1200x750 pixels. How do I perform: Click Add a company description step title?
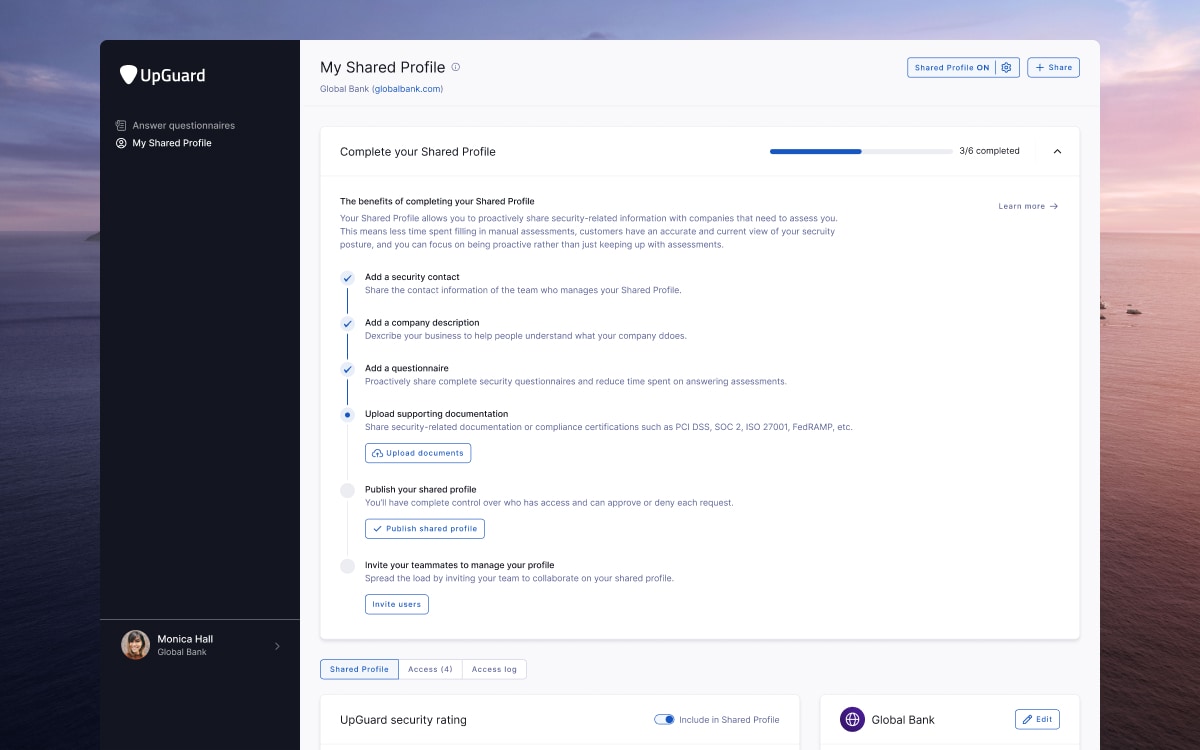click(422, 323)
